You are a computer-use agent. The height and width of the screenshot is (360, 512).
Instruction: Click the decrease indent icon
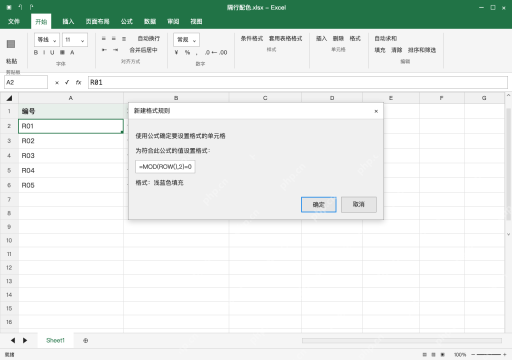click(104, 50)
